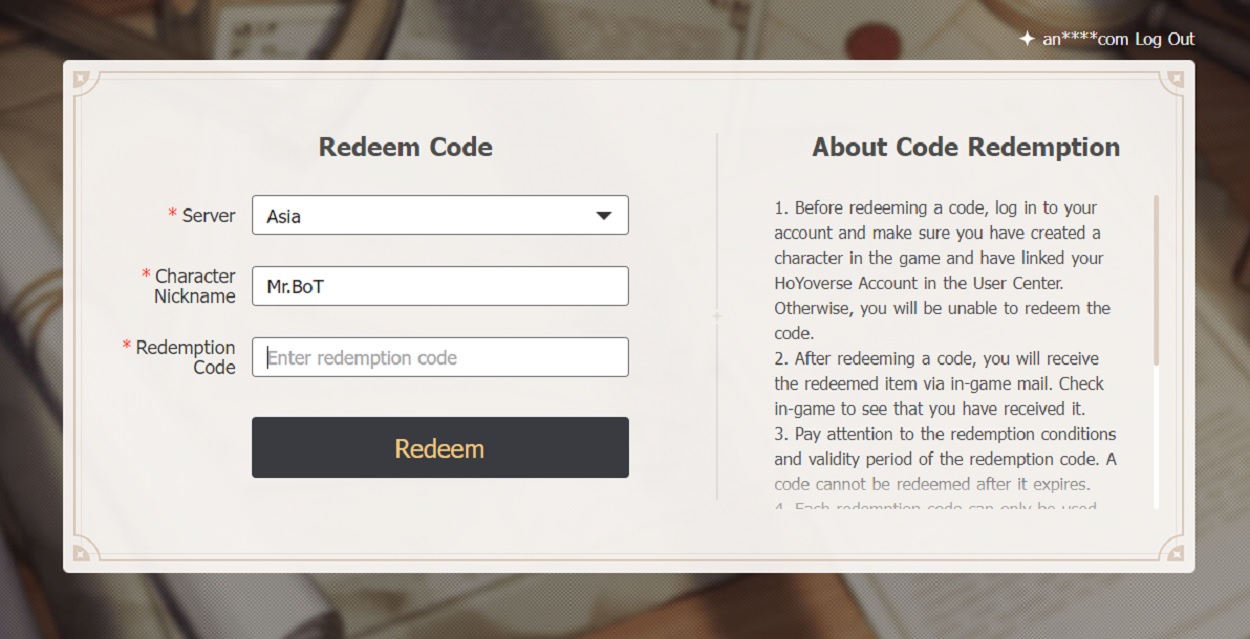This screenshot has width=1250, height=639.
Task: Focus the Character Nickname field showing Mr.BoT
Action: point(440,286)
